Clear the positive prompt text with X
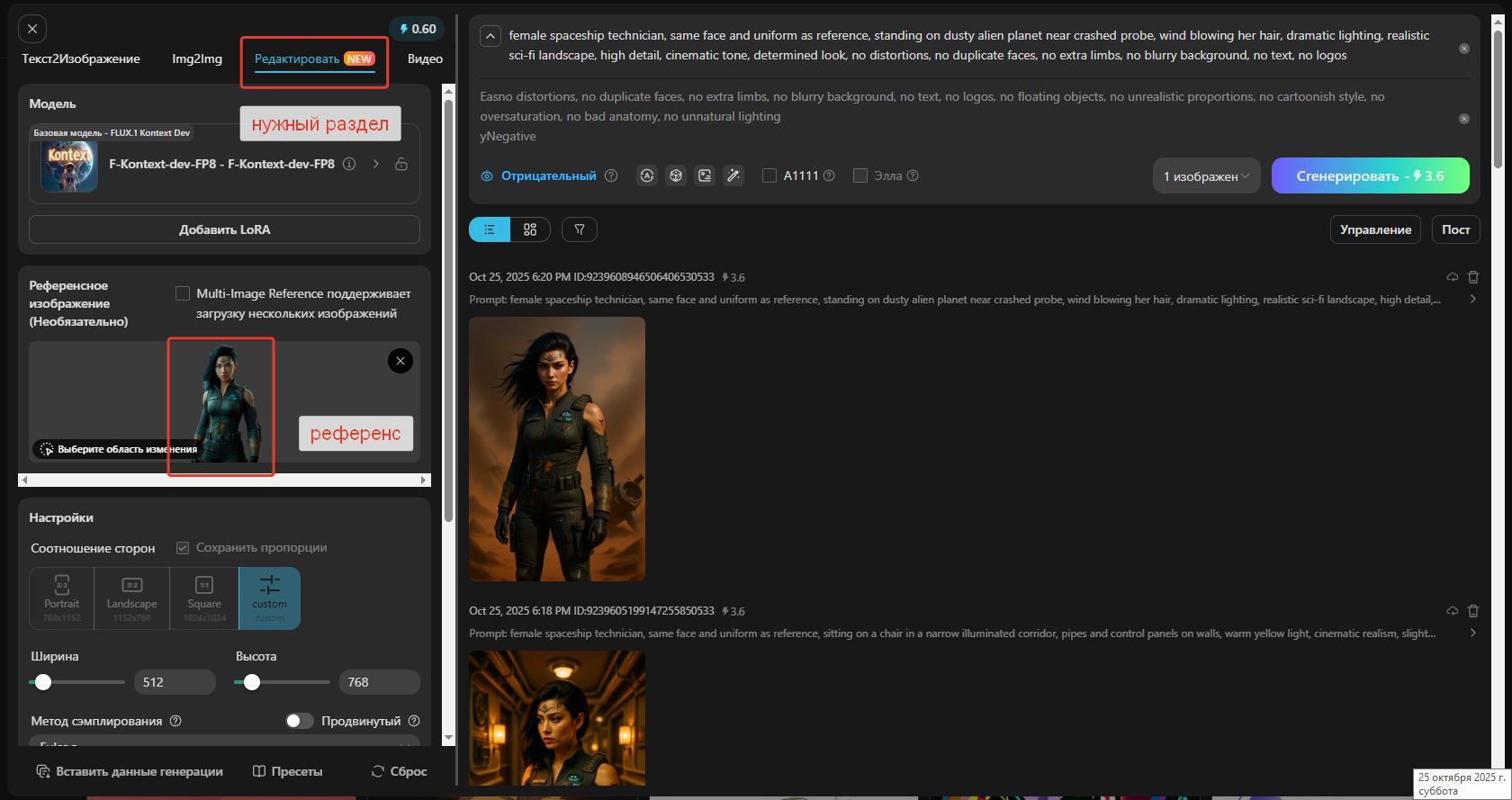 pyautogui.click(x=1464, y=49)
